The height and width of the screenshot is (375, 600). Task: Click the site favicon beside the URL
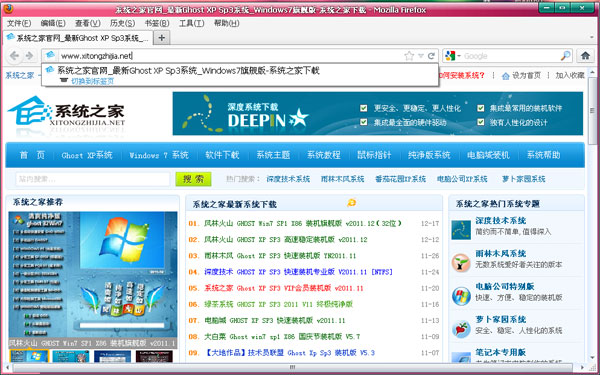pyautogui.click(x=50, y=55)
